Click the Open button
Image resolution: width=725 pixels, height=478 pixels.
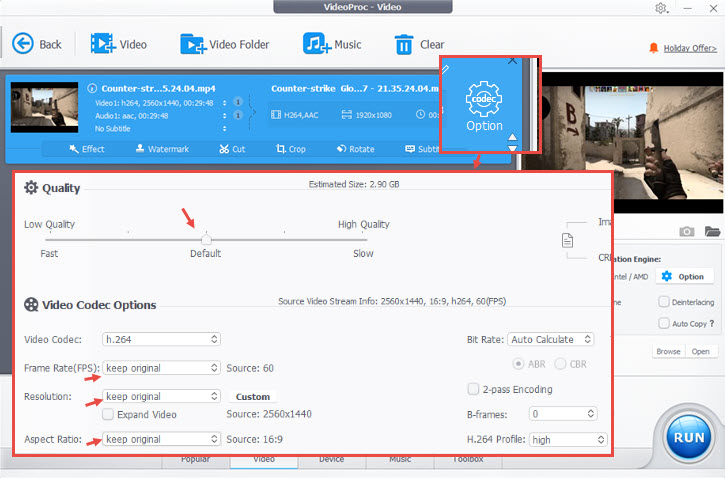701,351
